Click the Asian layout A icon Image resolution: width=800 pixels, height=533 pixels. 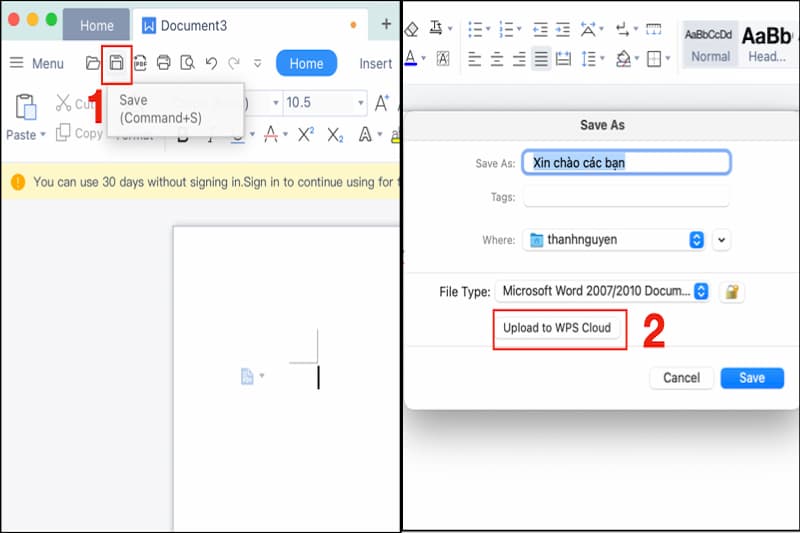click(x=588, y=29)
